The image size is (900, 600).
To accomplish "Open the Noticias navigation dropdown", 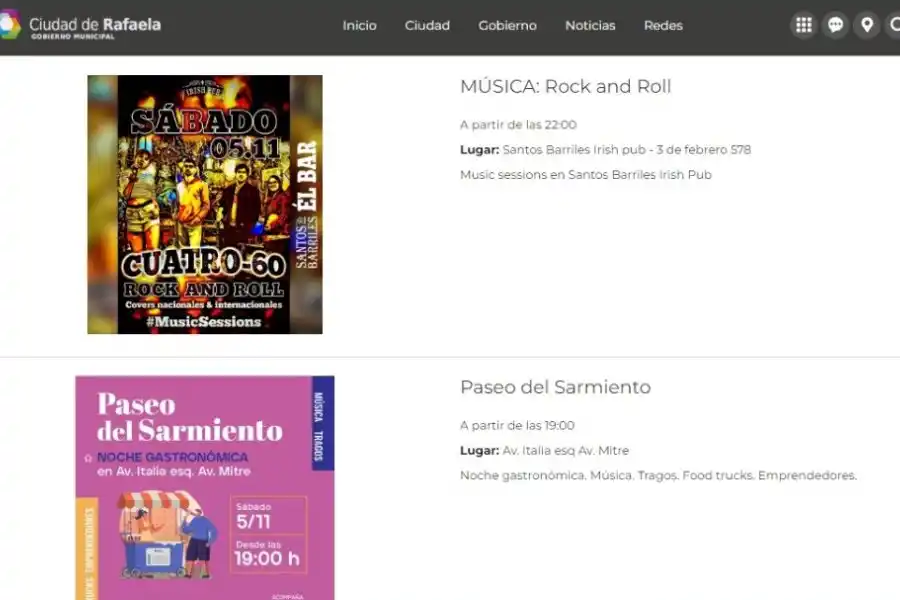I will coord(590,26).
